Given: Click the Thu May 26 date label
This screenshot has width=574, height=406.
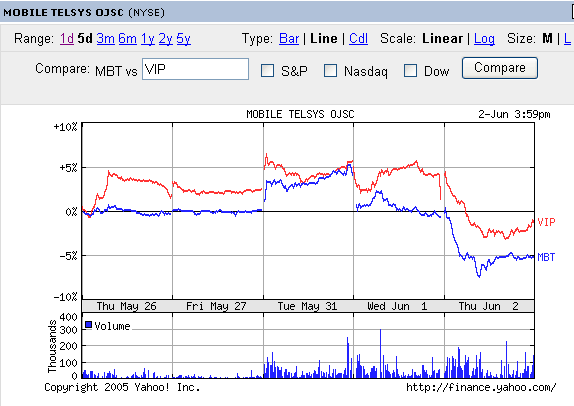Looking at the screenshot, I should pos(126,306).
